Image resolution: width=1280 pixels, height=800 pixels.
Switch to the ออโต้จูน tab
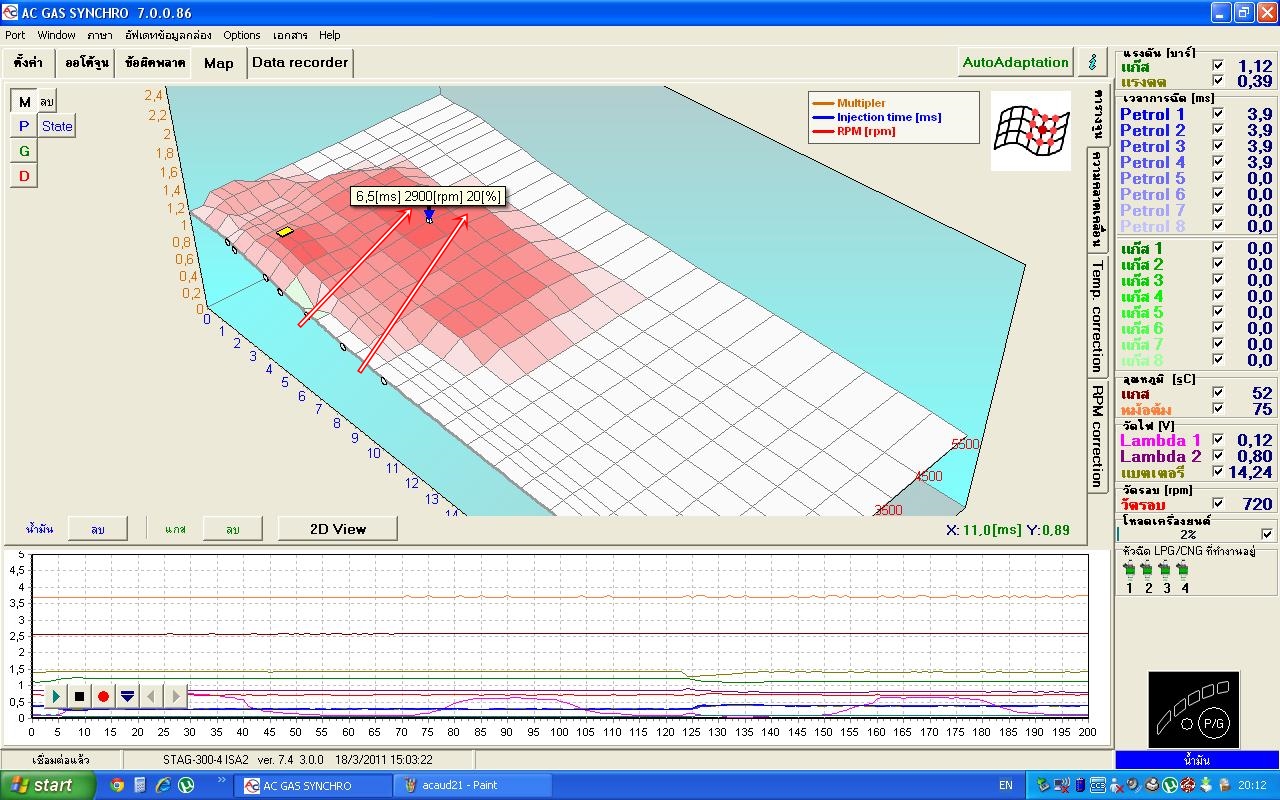86,62
